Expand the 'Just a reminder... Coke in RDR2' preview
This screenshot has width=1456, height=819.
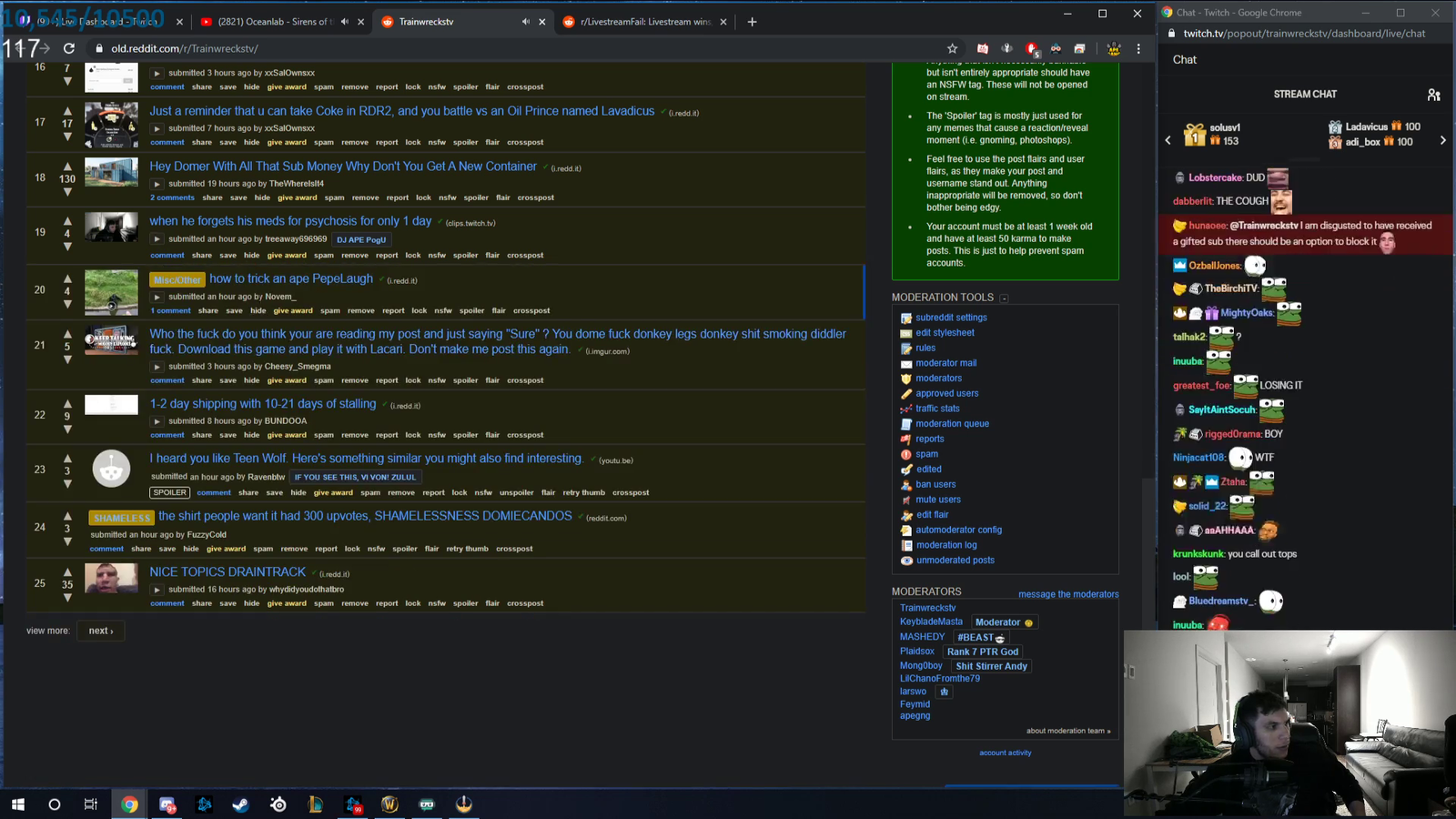click(x=157, y=128)
